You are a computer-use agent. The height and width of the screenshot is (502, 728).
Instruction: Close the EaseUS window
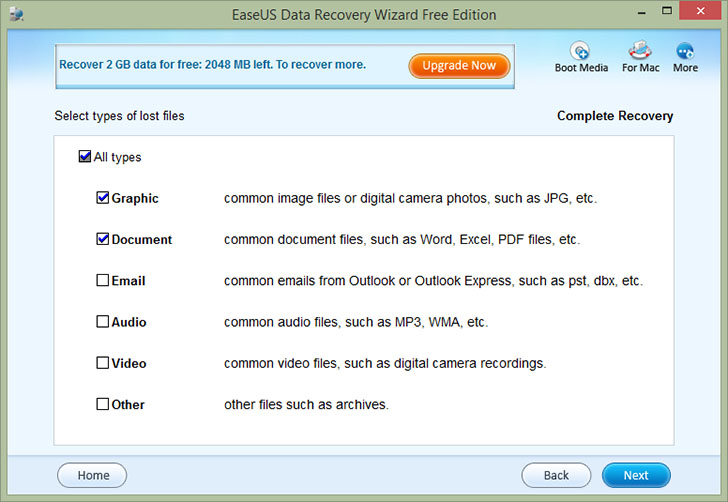pyautogui.click(x=700, y=10)
